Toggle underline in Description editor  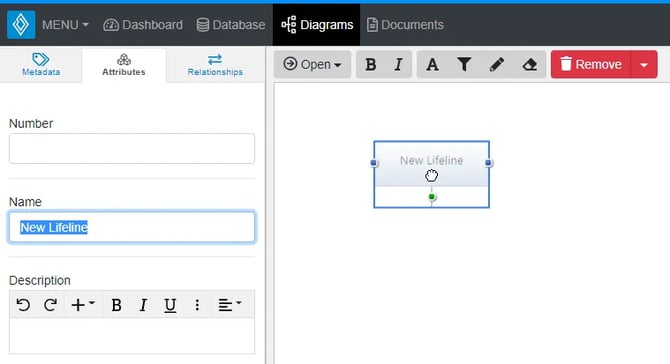coord(170,305)
